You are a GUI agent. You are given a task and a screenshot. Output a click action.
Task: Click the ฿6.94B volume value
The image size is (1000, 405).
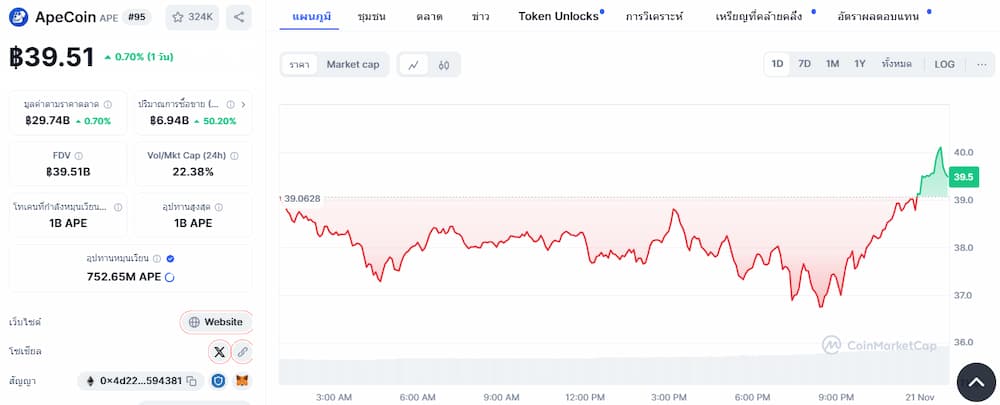coord(170,121)
